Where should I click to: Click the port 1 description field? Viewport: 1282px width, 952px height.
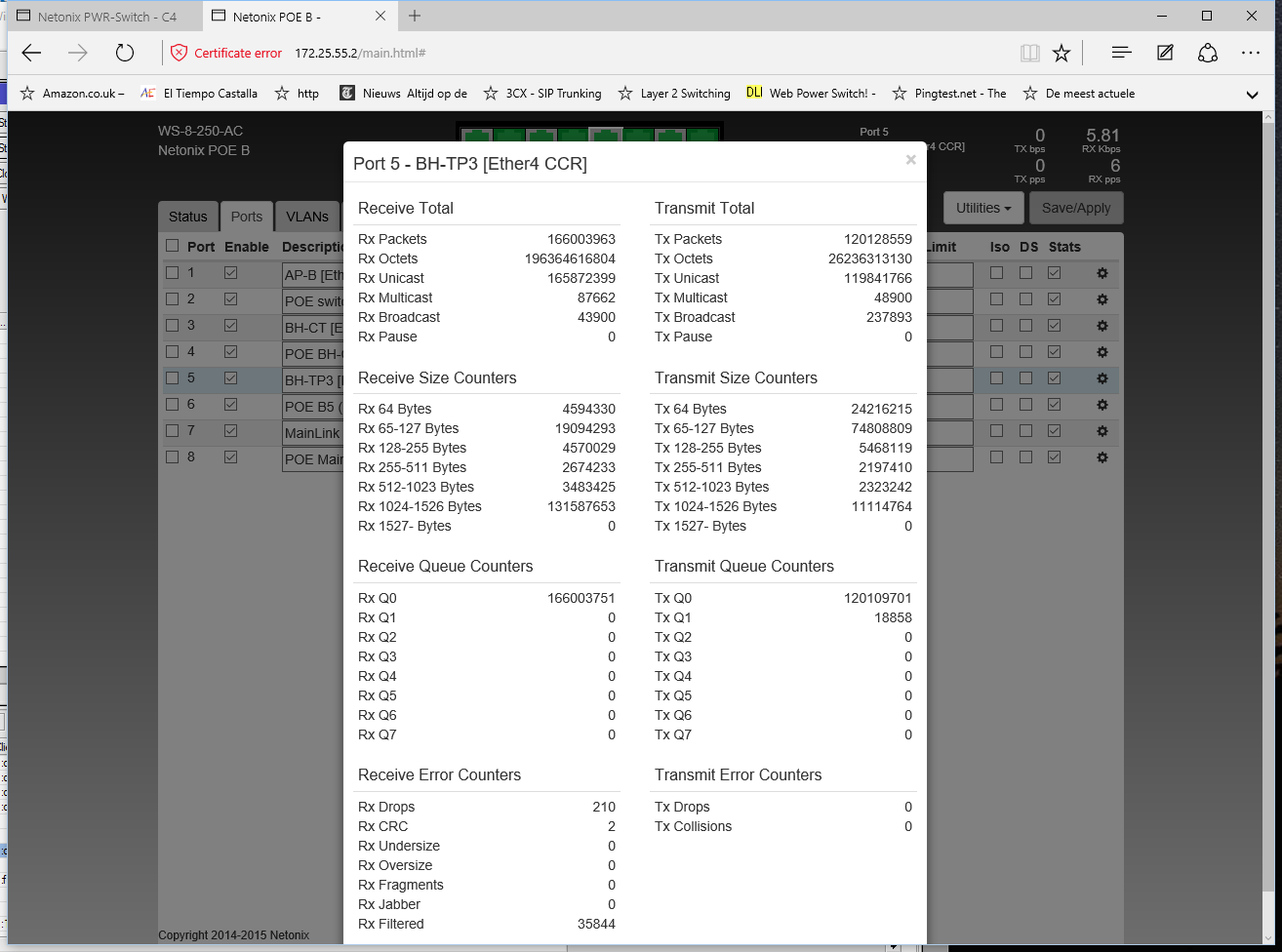(x=312, y=275)
